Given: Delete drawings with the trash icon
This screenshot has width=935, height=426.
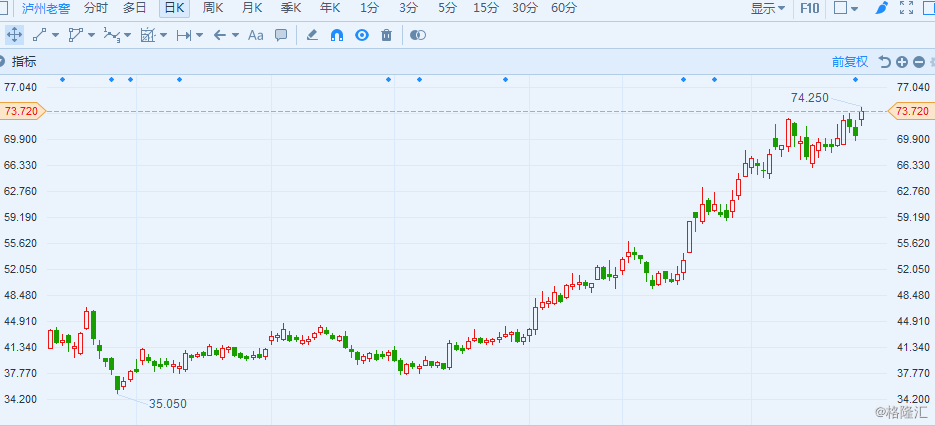Looking at the screenshot, I should 386,35.
